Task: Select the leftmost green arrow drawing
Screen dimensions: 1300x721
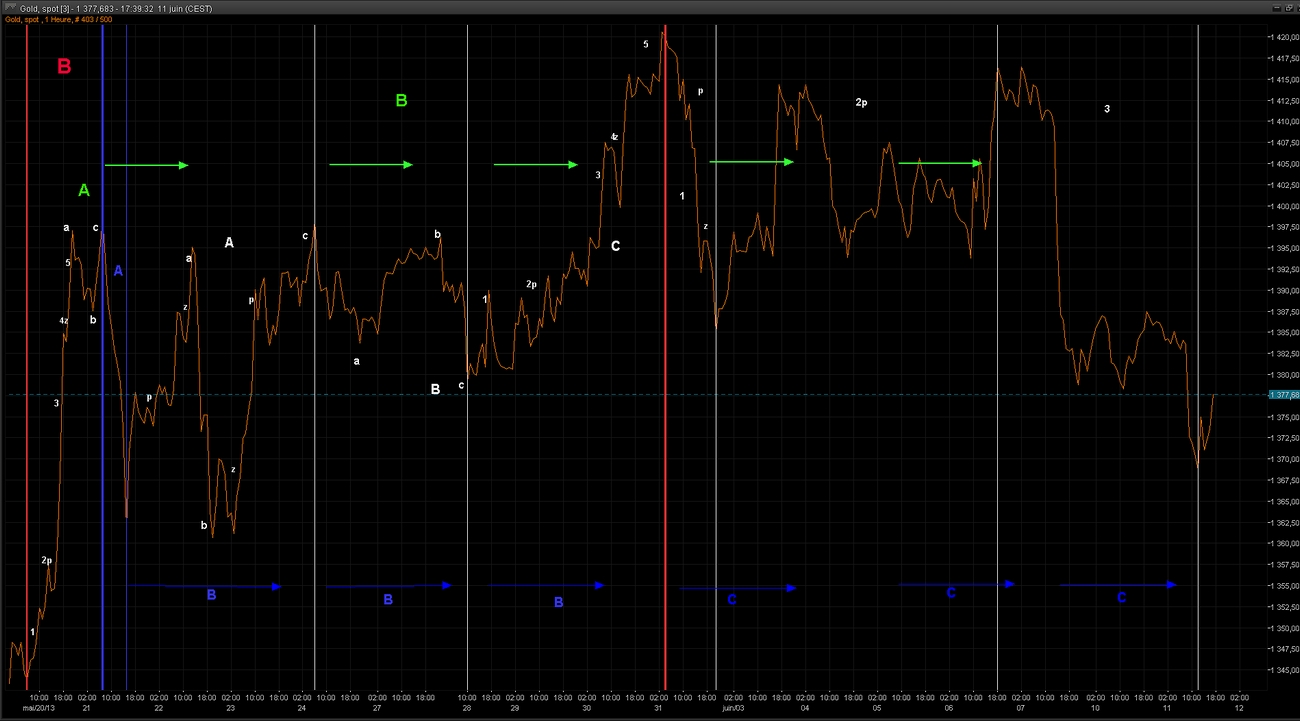Action: click(146, 165)
